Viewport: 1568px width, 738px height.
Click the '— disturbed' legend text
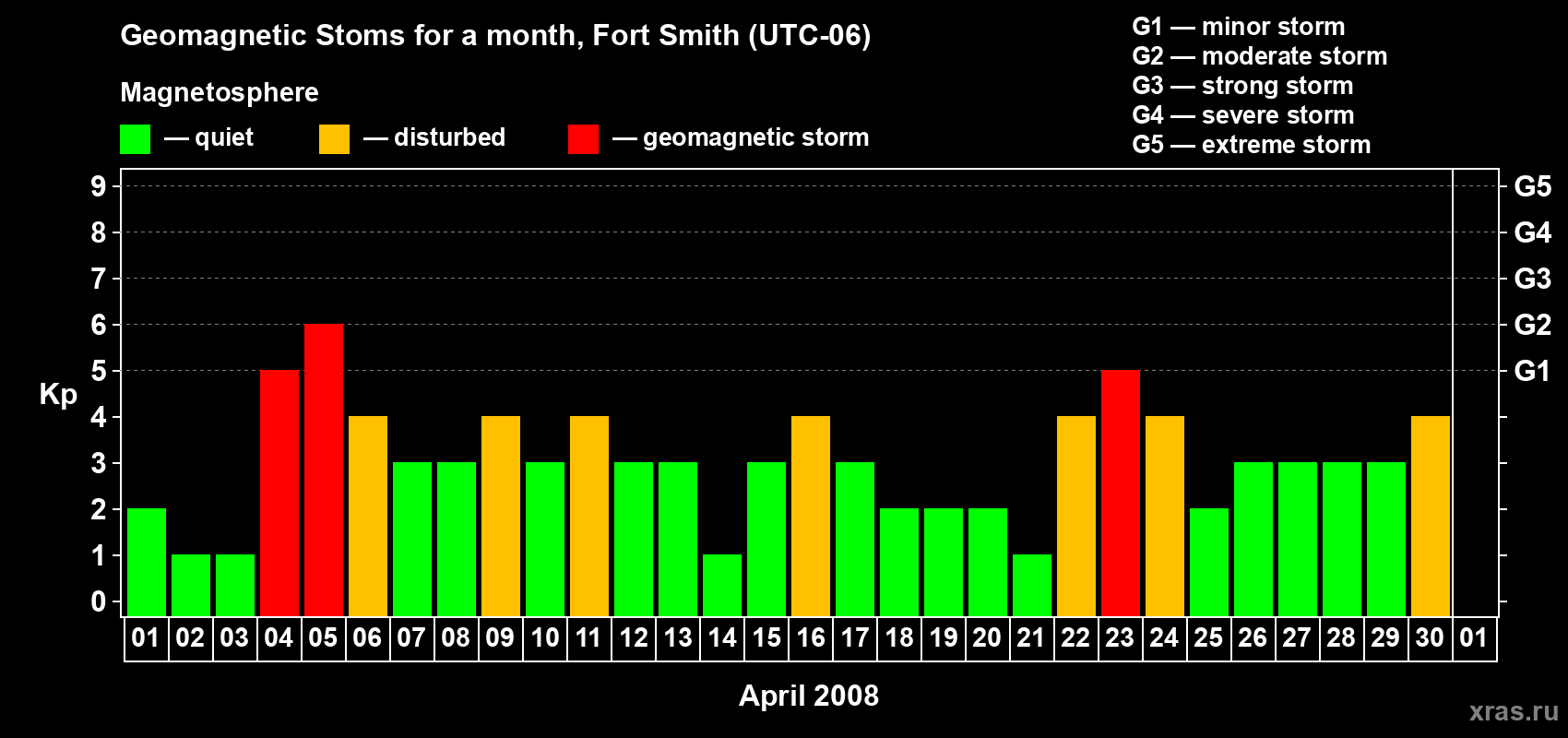pyautogui.click(x=434, y=137)
